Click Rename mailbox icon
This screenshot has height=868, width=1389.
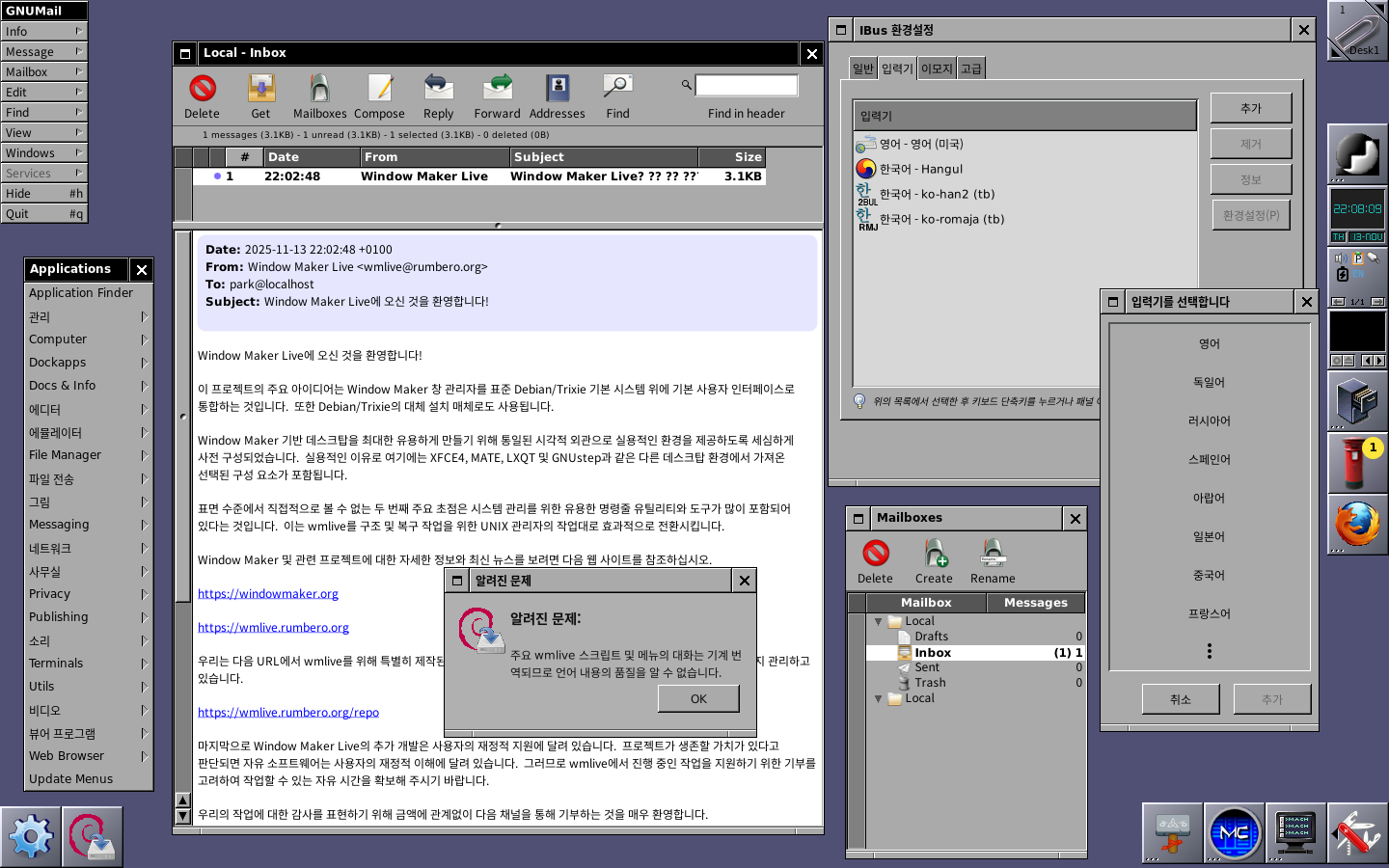pyautogui.click(x=993, y=554)
